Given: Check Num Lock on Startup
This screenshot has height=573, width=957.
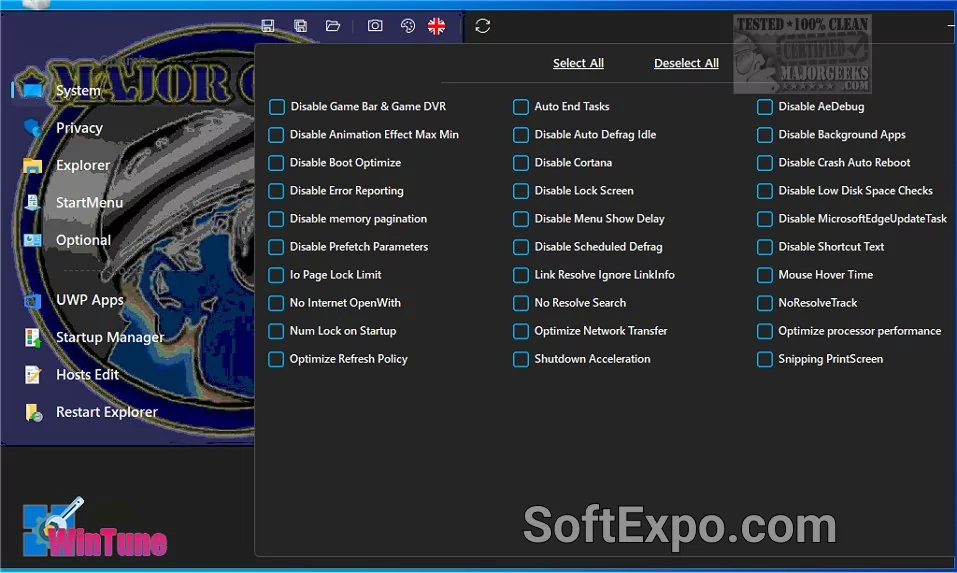Looking at the screenshot, I should pos(276,331).
